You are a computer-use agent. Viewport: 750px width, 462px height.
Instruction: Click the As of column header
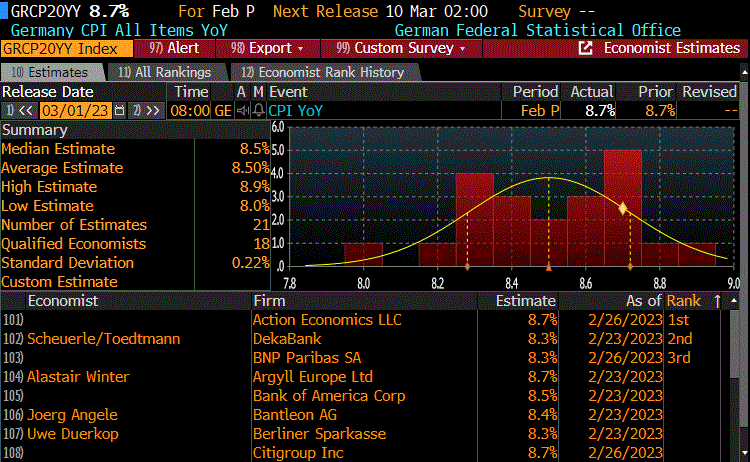[644, 301]
